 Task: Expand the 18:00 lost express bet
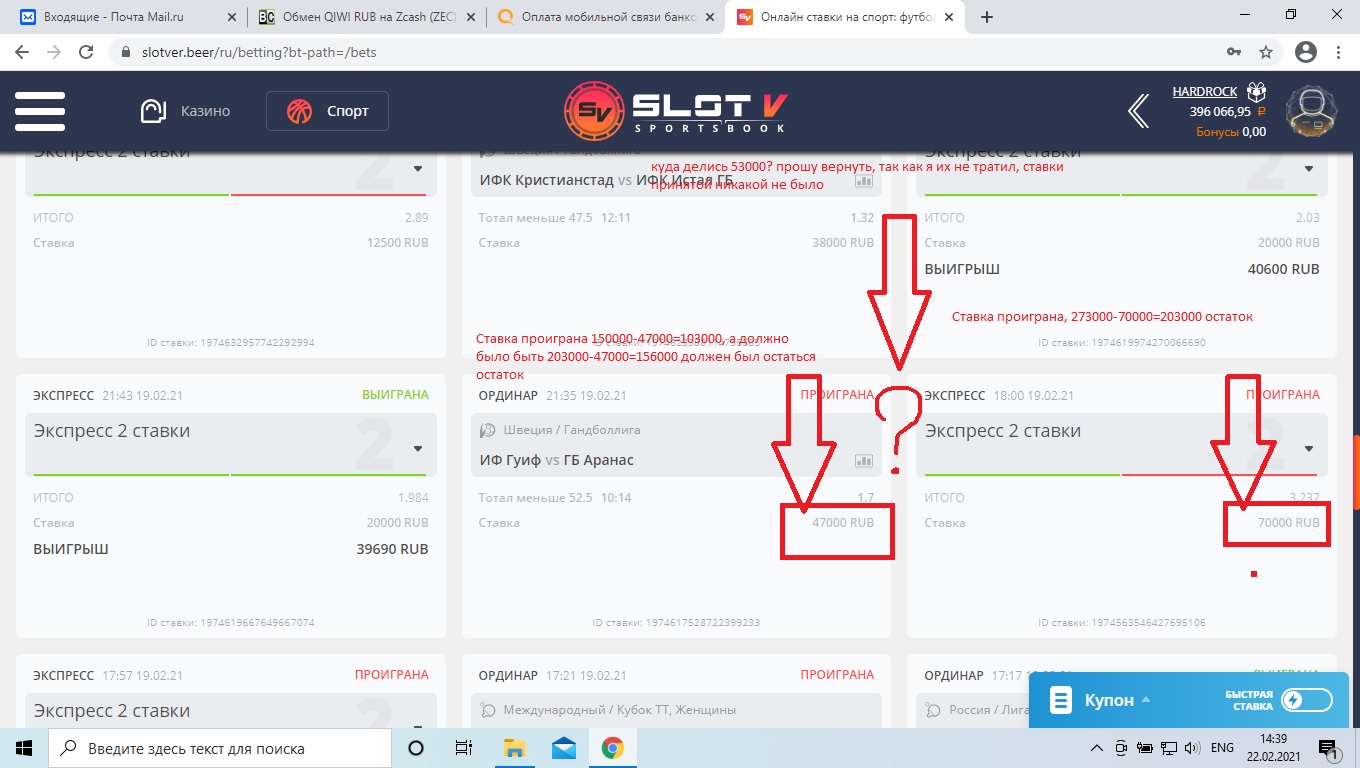(1309, 448)
